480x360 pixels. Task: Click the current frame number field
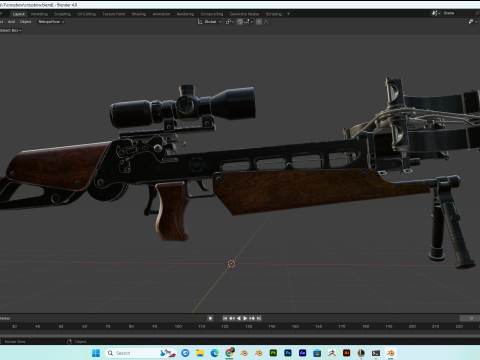(x=470, y=318)
